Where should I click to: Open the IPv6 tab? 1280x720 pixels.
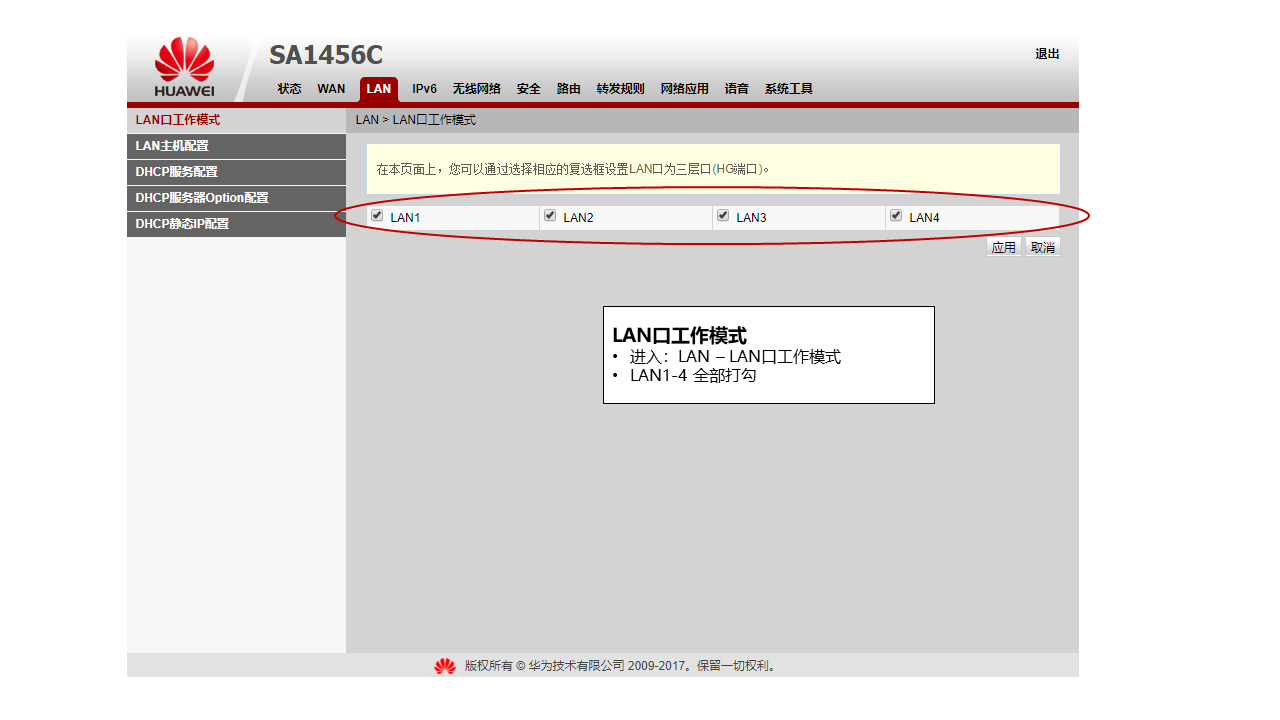tap(424, 89)
